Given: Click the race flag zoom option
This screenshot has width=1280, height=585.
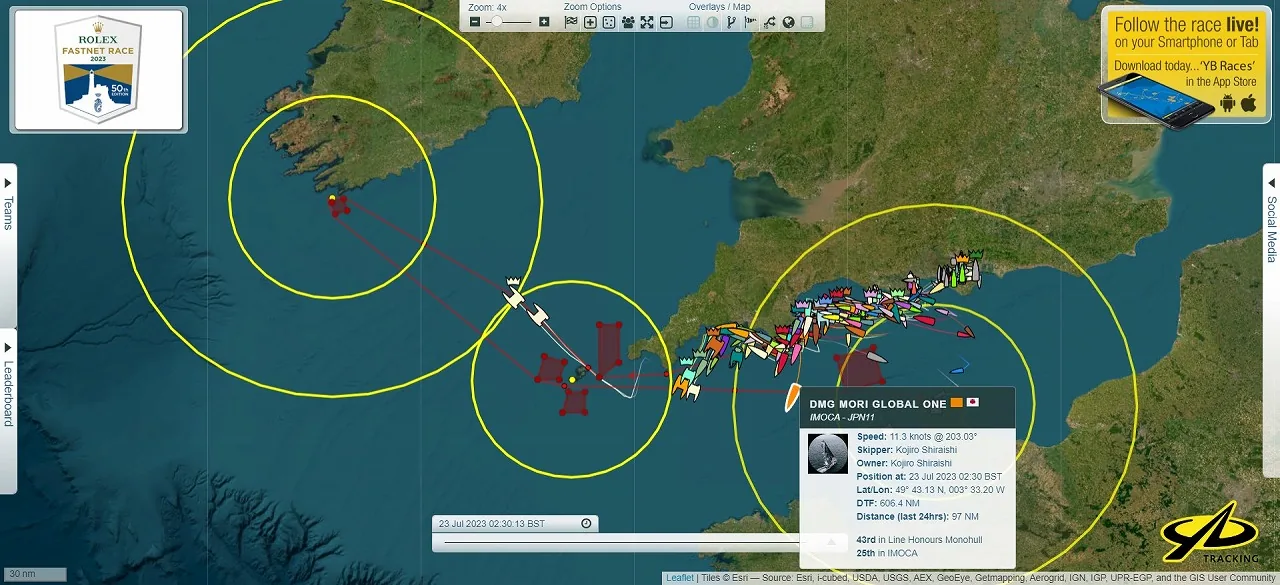Looking at the screenshot, I should tap(571, 22).
